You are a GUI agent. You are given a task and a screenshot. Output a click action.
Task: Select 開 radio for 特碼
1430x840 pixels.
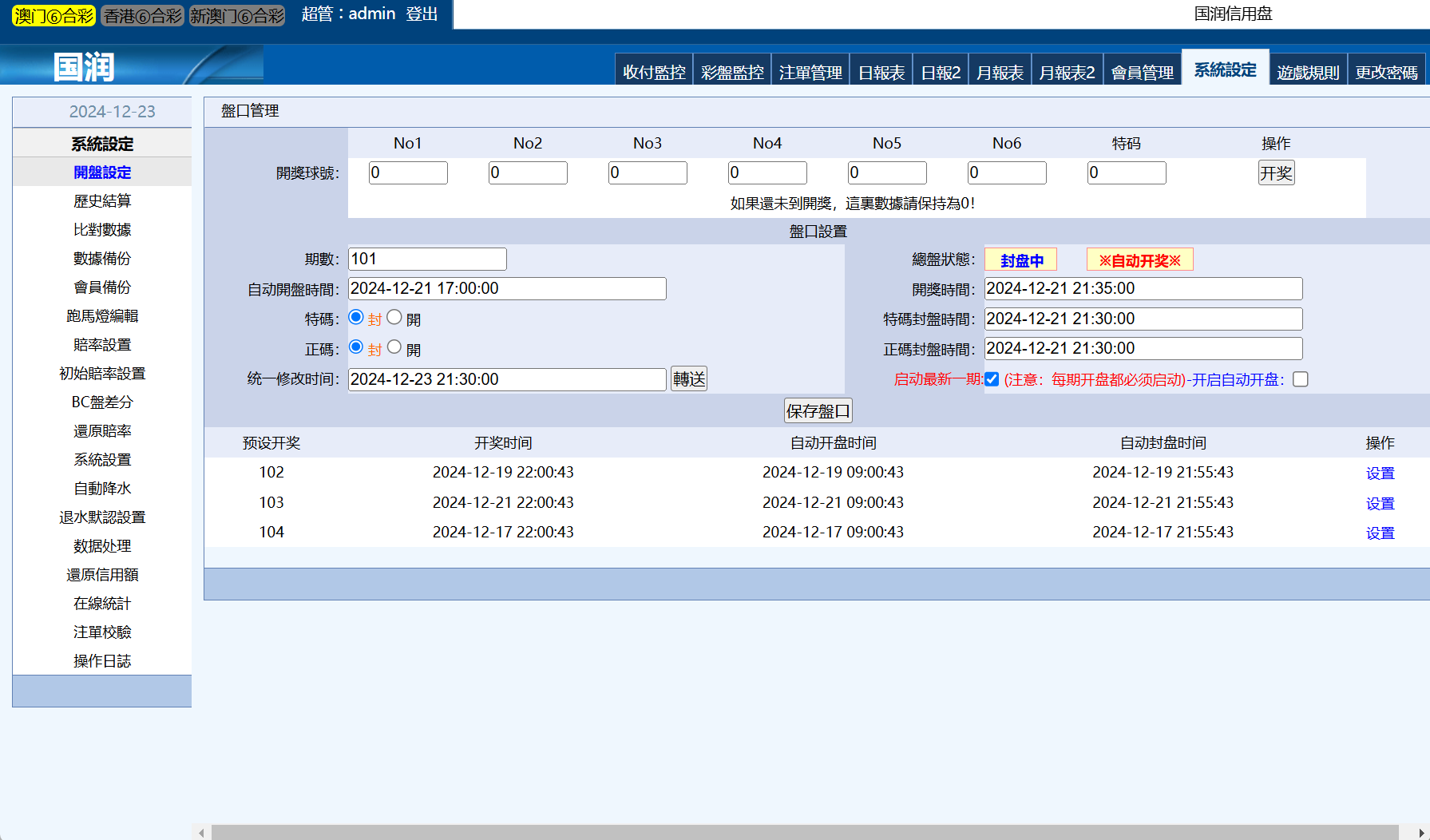point(394,318)
